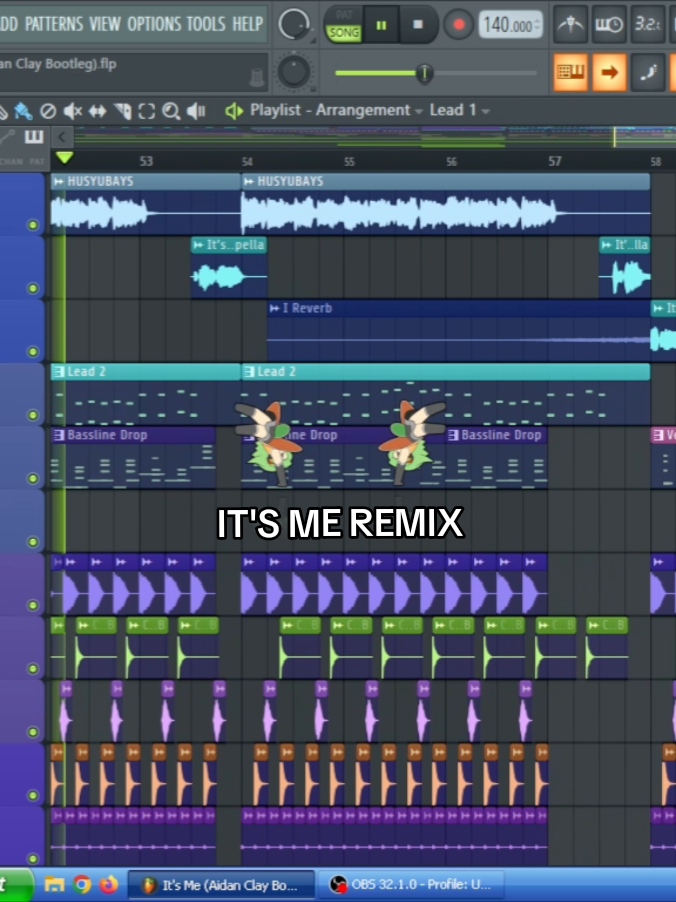This screenshot has height=902, width=676.
Task: Select the Playback tool speaker icon
Action: coord(196,110)
